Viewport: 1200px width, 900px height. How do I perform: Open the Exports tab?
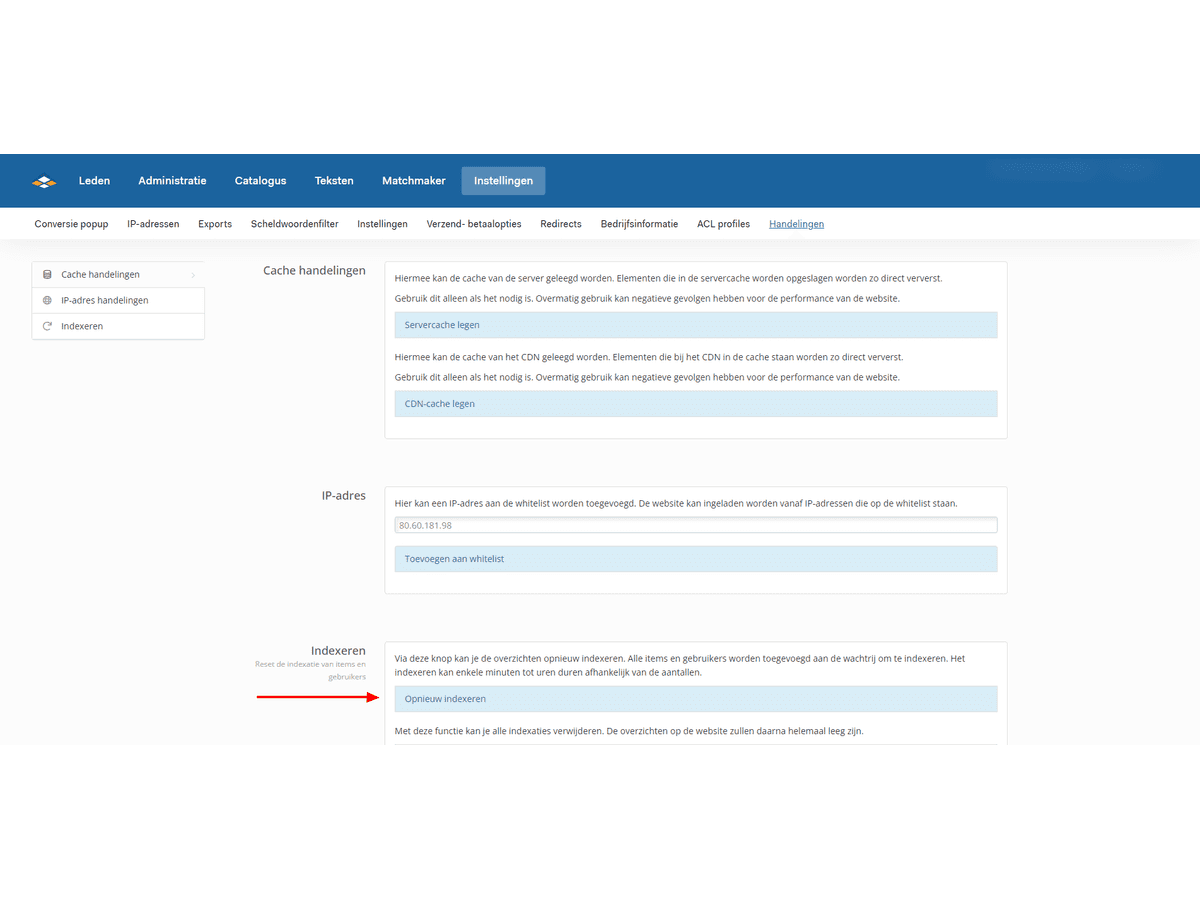click(215, 224)
